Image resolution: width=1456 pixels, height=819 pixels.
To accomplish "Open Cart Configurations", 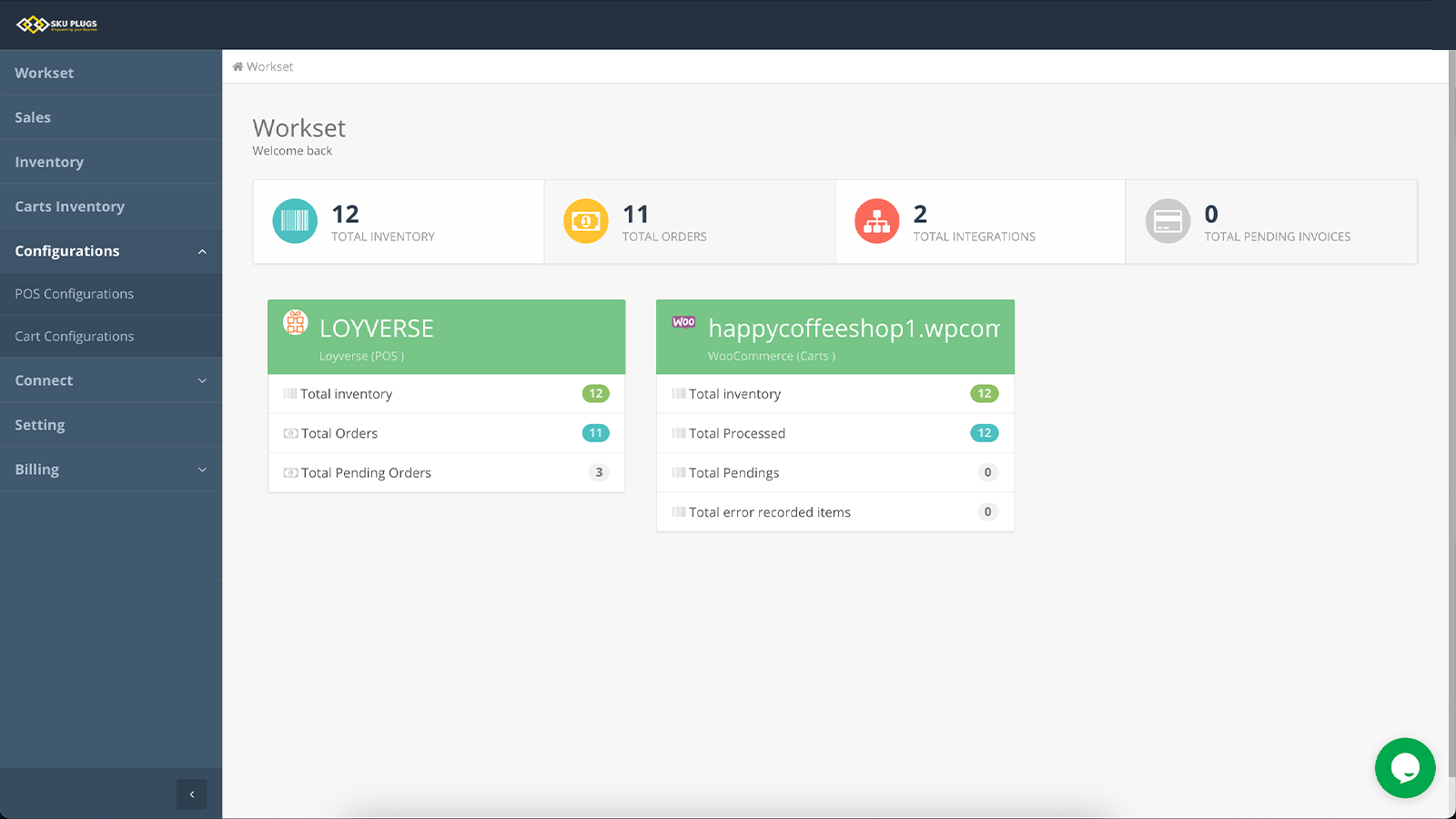I will pos(74,336).
